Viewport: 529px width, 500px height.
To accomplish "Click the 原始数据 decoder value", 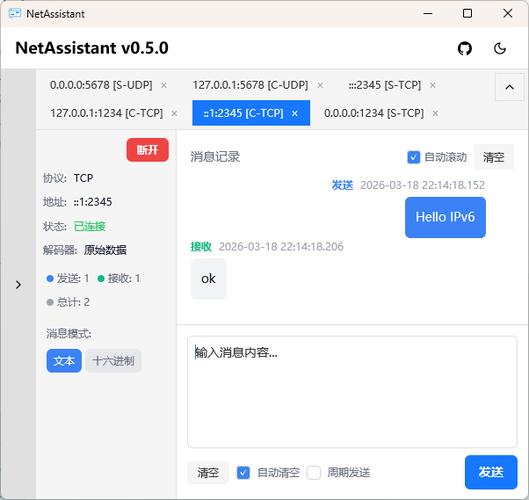I will [105, 250].
